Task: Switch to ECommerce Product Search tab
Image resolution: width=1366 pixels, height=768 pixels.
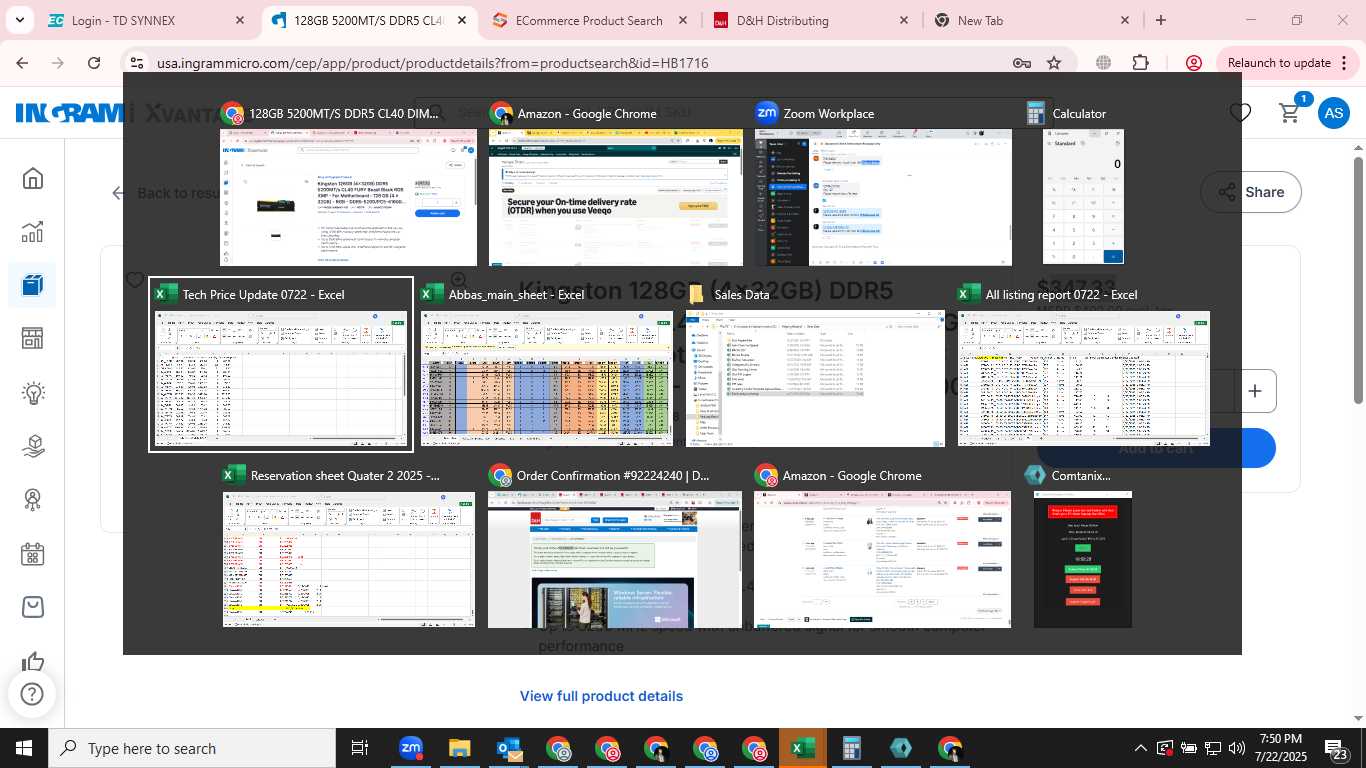Action: 590,20
